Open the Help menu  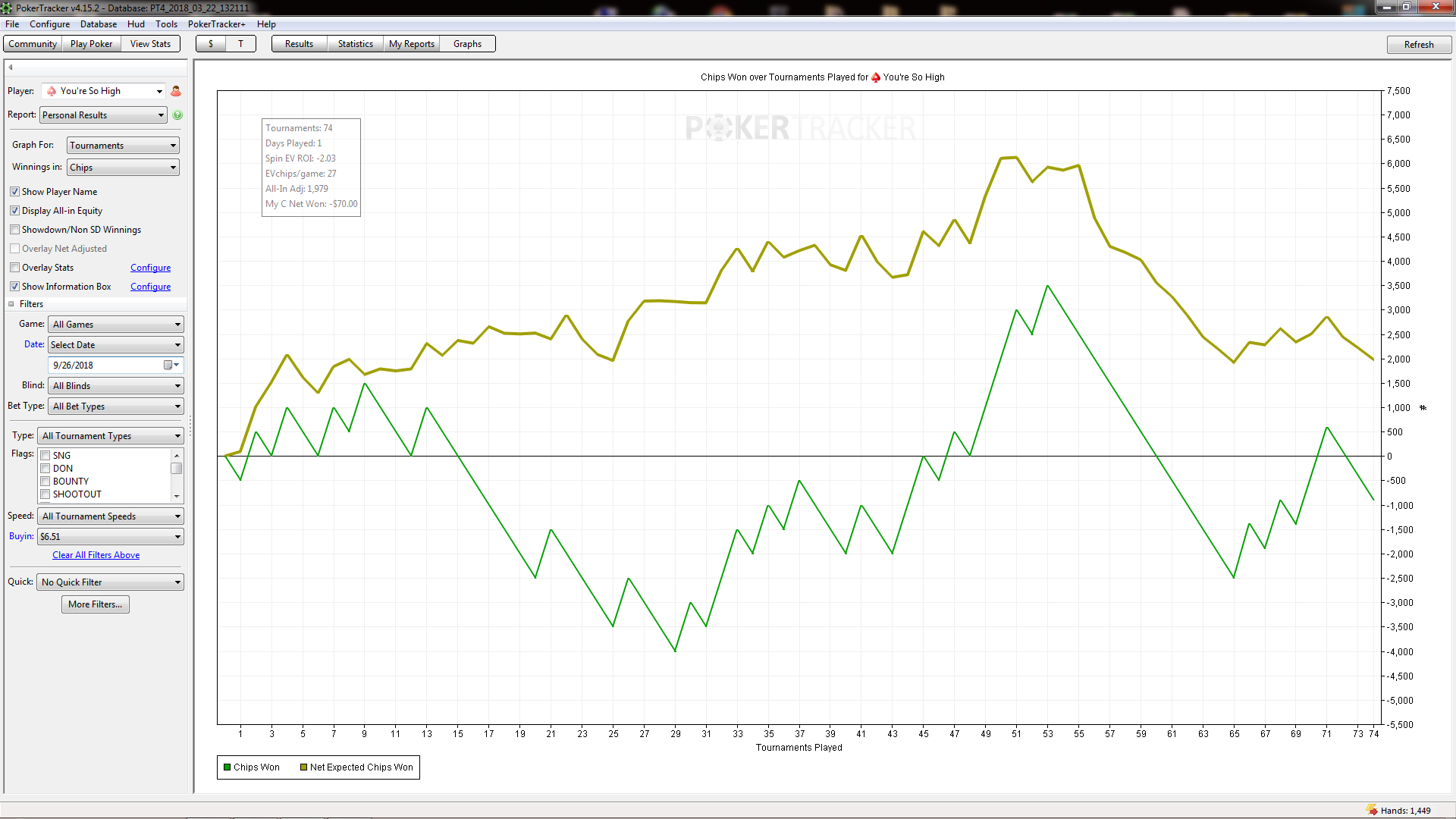pos(266,24)
